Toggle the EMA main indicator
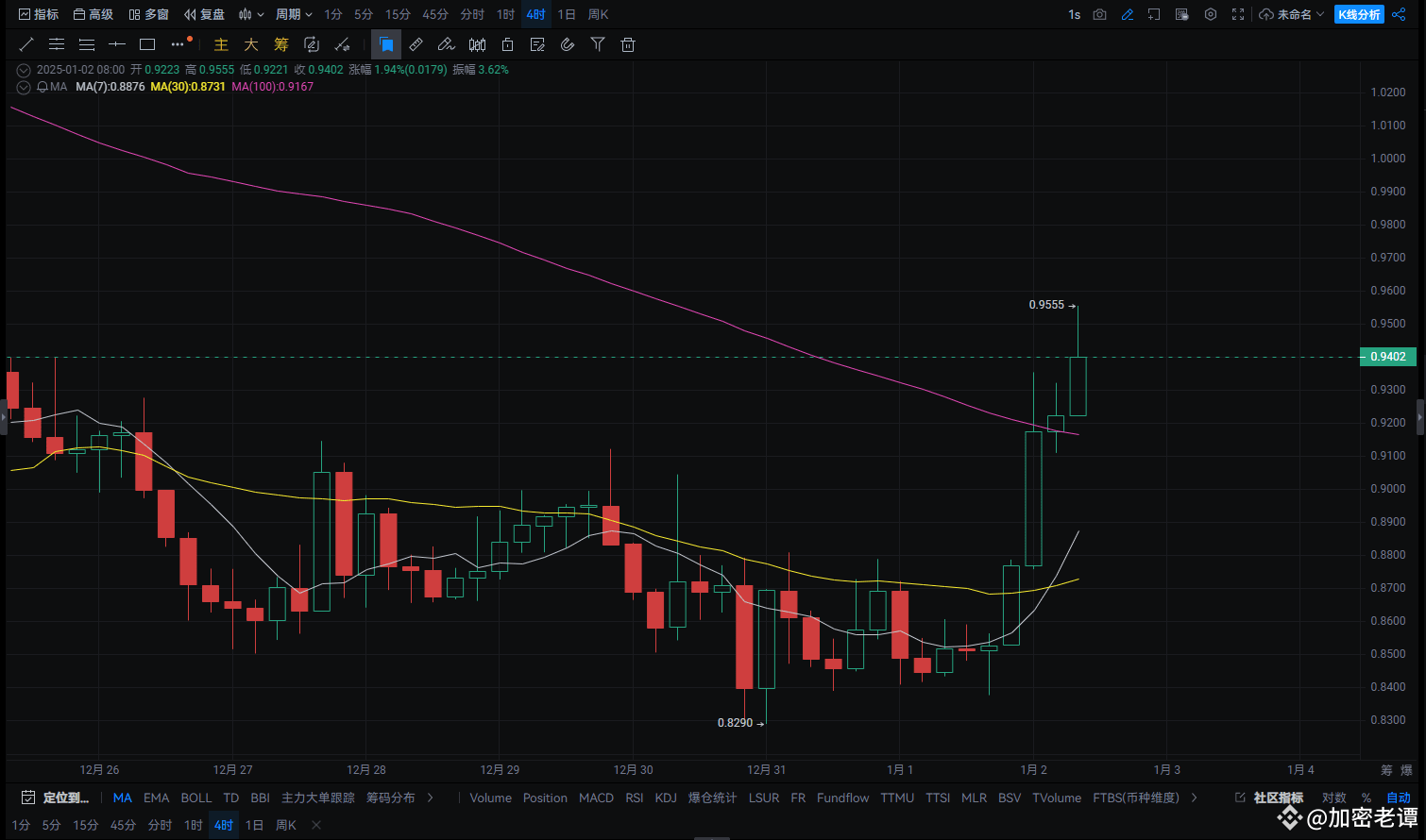This screenshot has height=840, width=1426. click(x=156, y=798)
